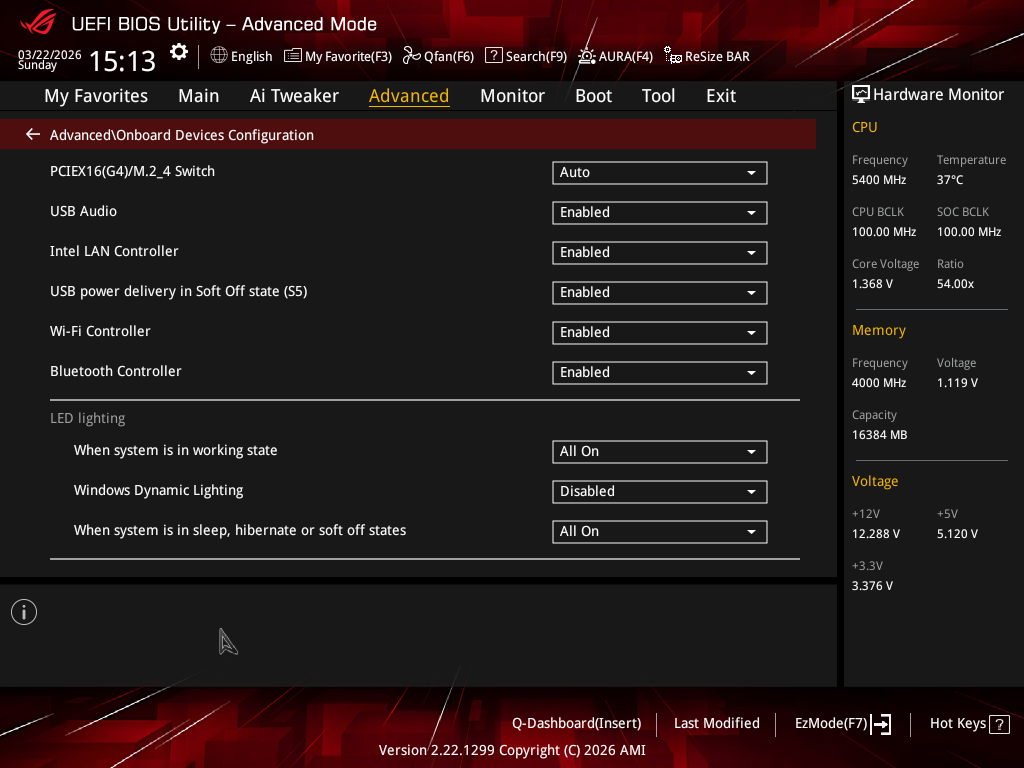Viewport: 1024px width, 768px height.
Task: Switch to My Favorites tab
Action: click(96, 96)
